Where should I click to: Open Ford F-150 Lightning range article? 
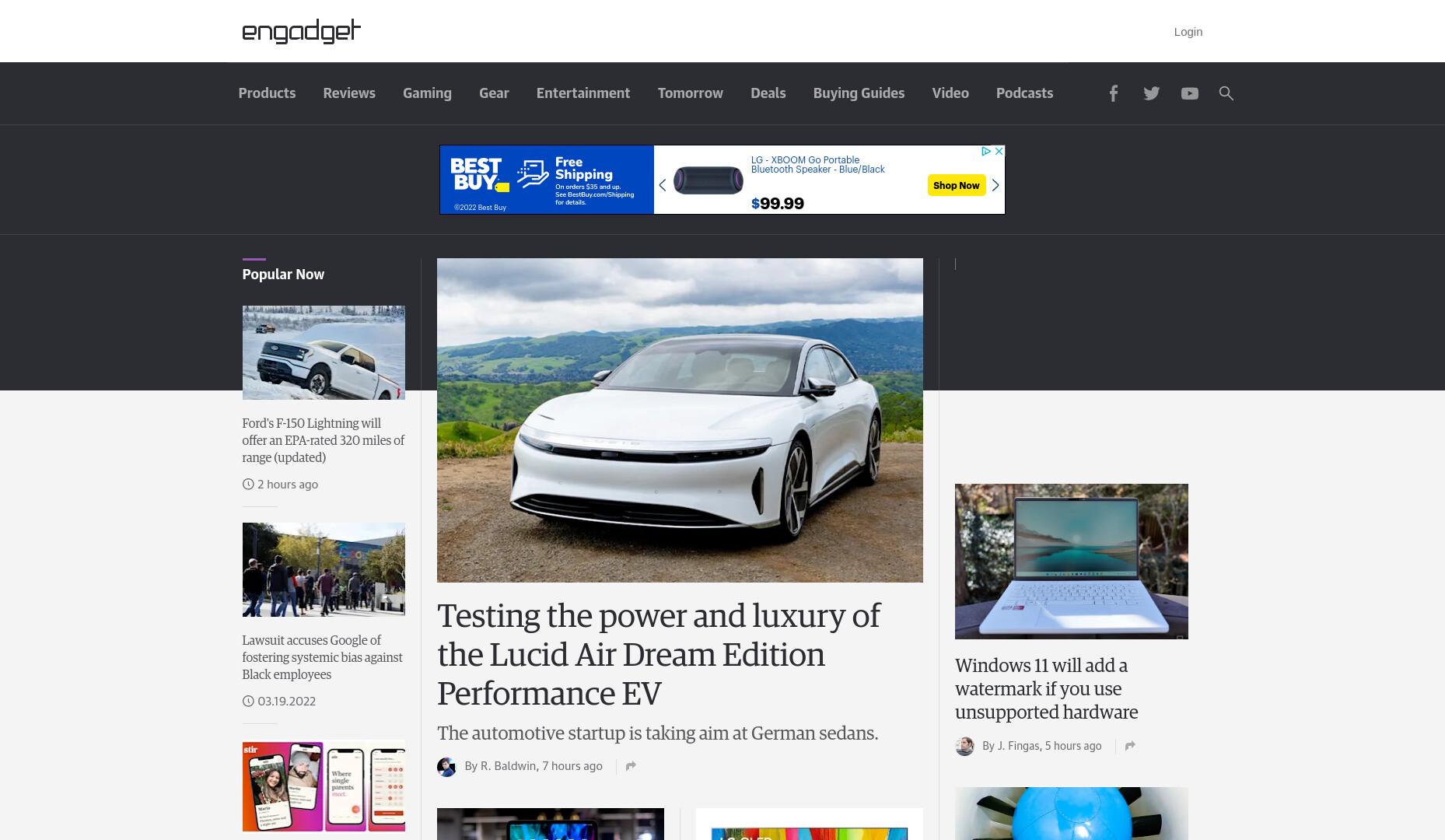[x=323, y=440]
